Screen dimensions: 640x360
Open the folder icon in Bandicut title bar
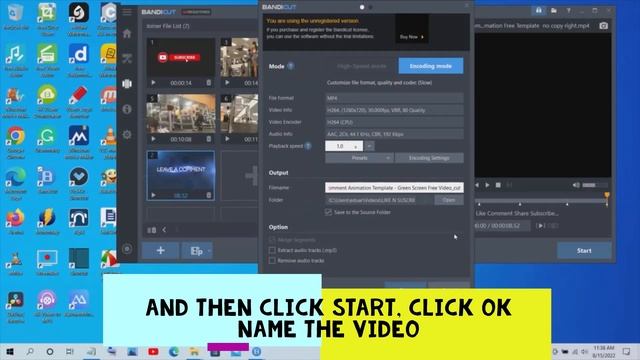(553, 11)
